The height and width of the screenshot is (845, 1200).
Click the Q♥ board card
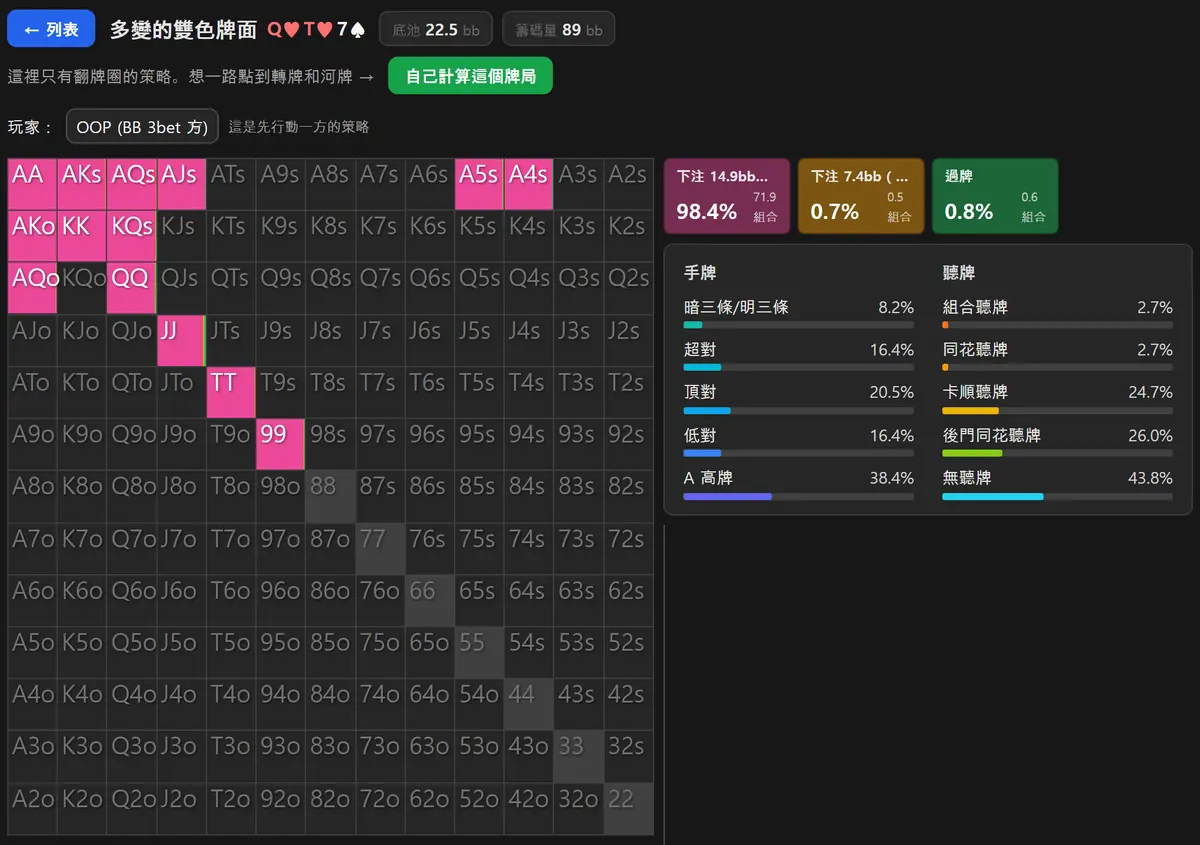[283, 30]
